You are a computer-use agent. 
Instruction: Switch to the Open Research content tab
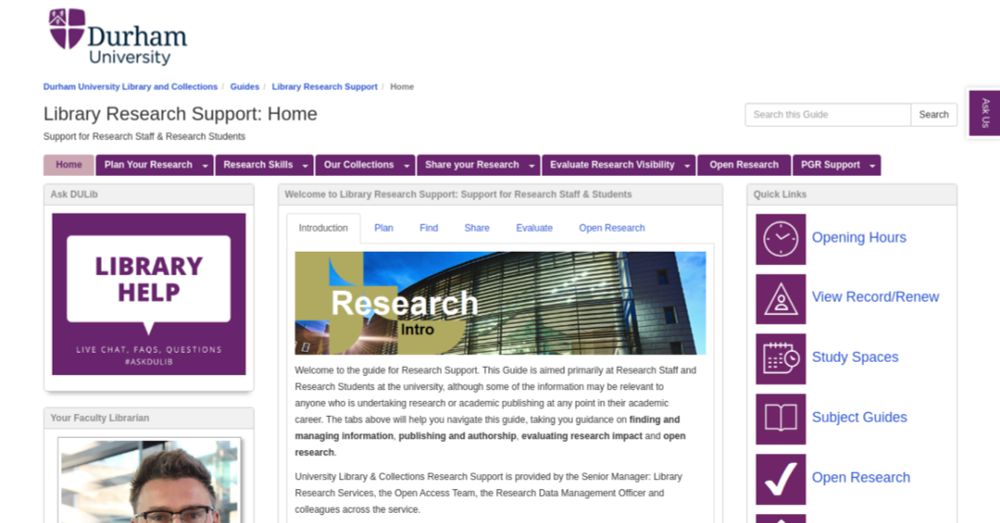[612, 228]
